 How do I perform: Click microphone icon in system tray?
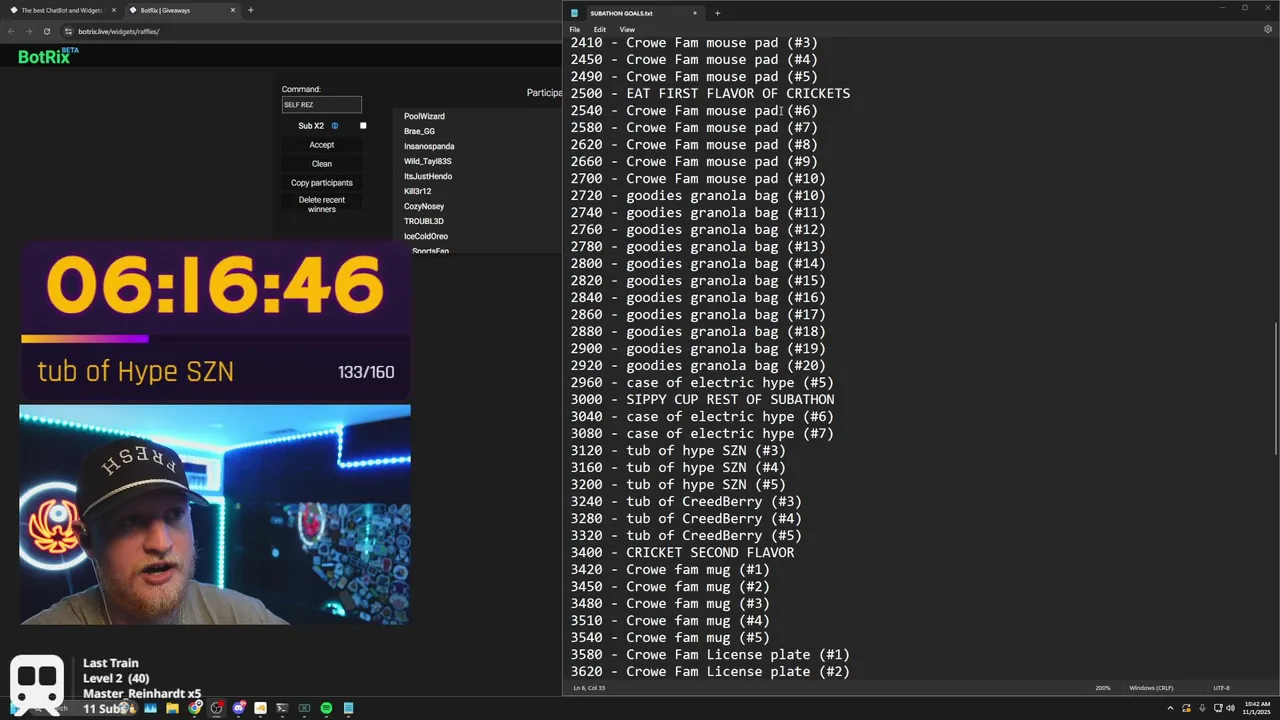coord(1201,708)
